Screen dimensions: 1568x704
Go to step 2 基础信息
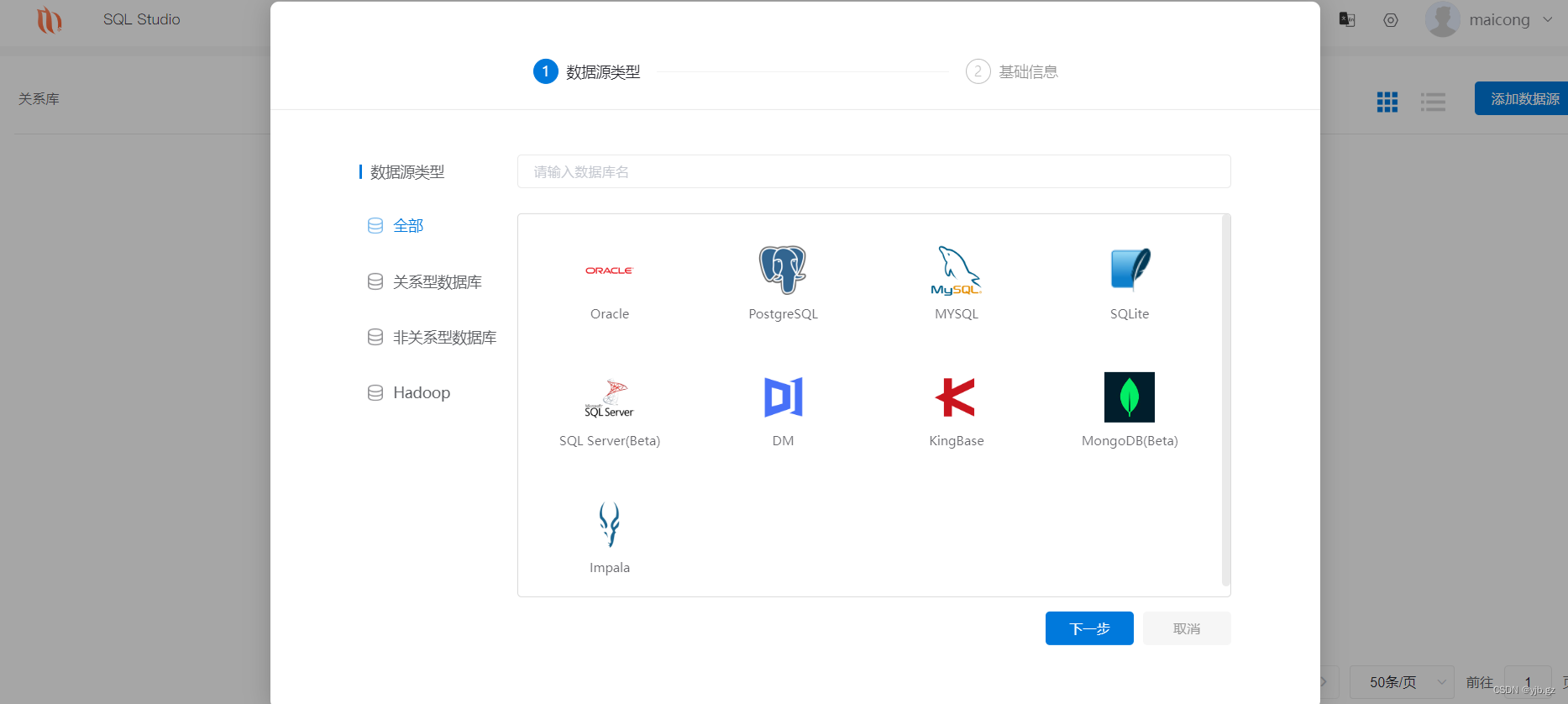(x=1012, y=72)
